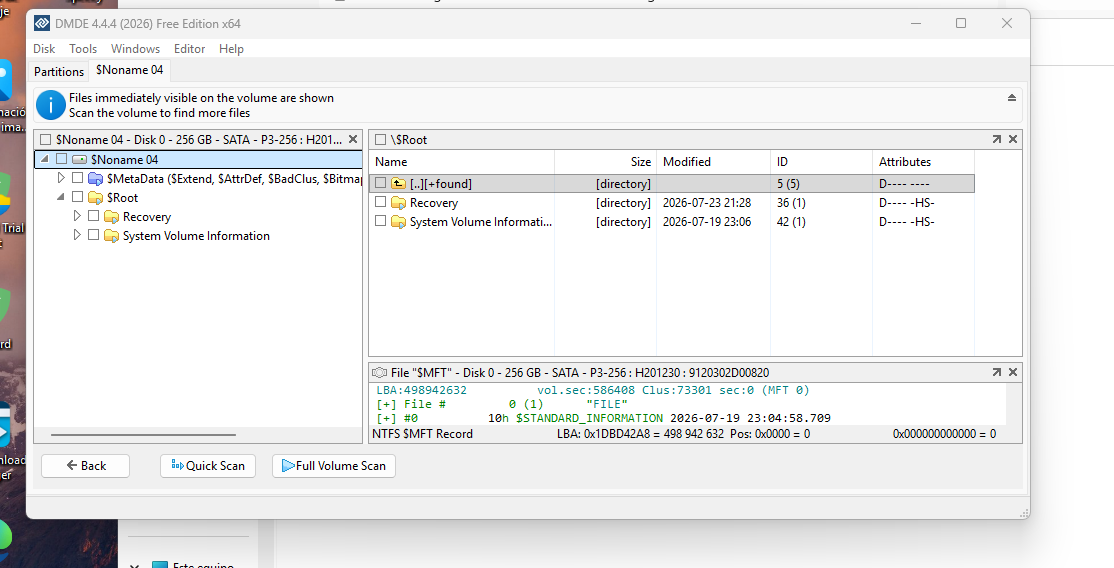Expand the Recovery folder in the tree
The width and height of the screenshot is (1114, 568).
[x=77, y=216]
